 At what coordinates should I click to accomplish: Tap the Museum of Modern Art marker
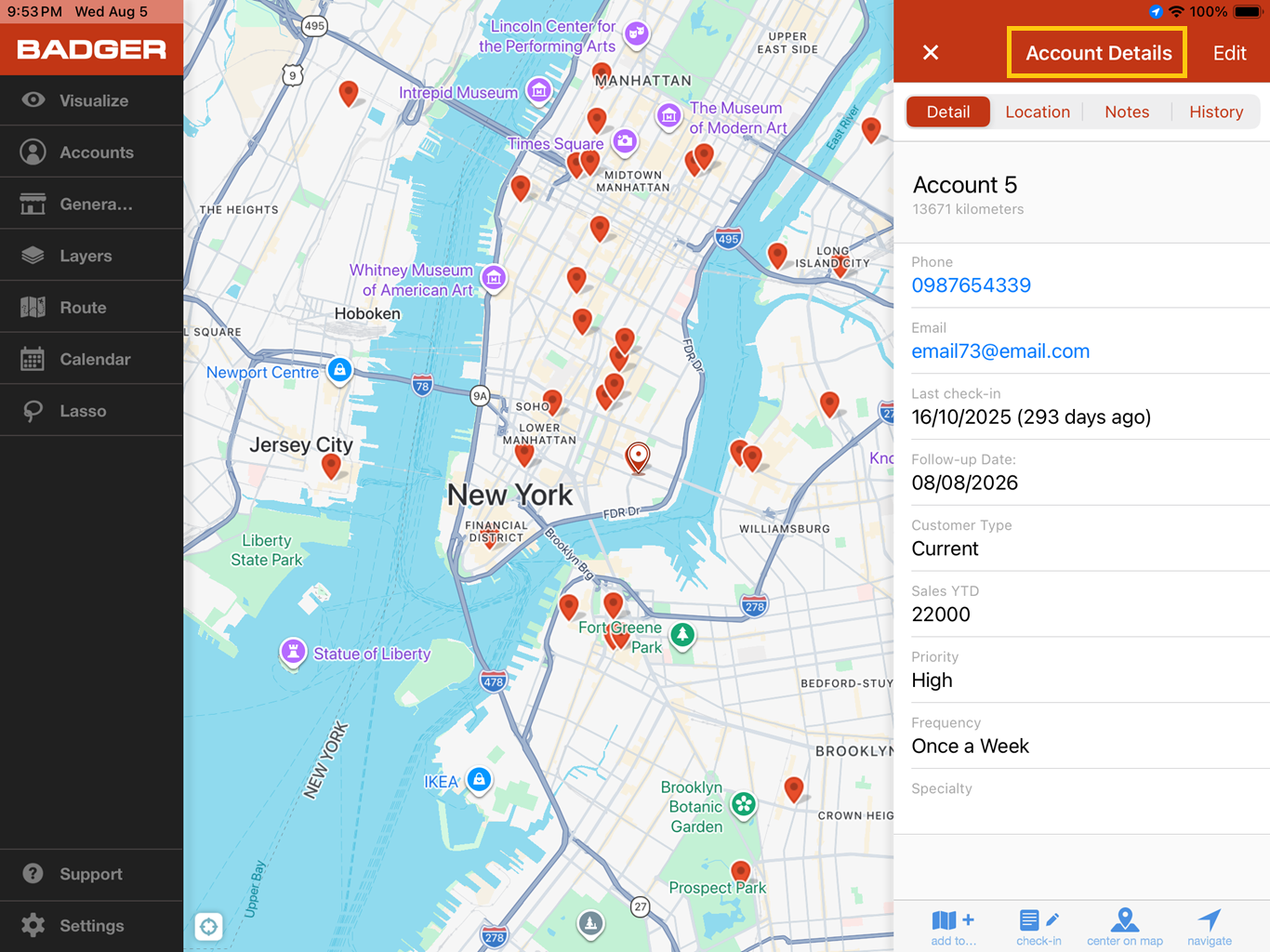tap(669, 116)
